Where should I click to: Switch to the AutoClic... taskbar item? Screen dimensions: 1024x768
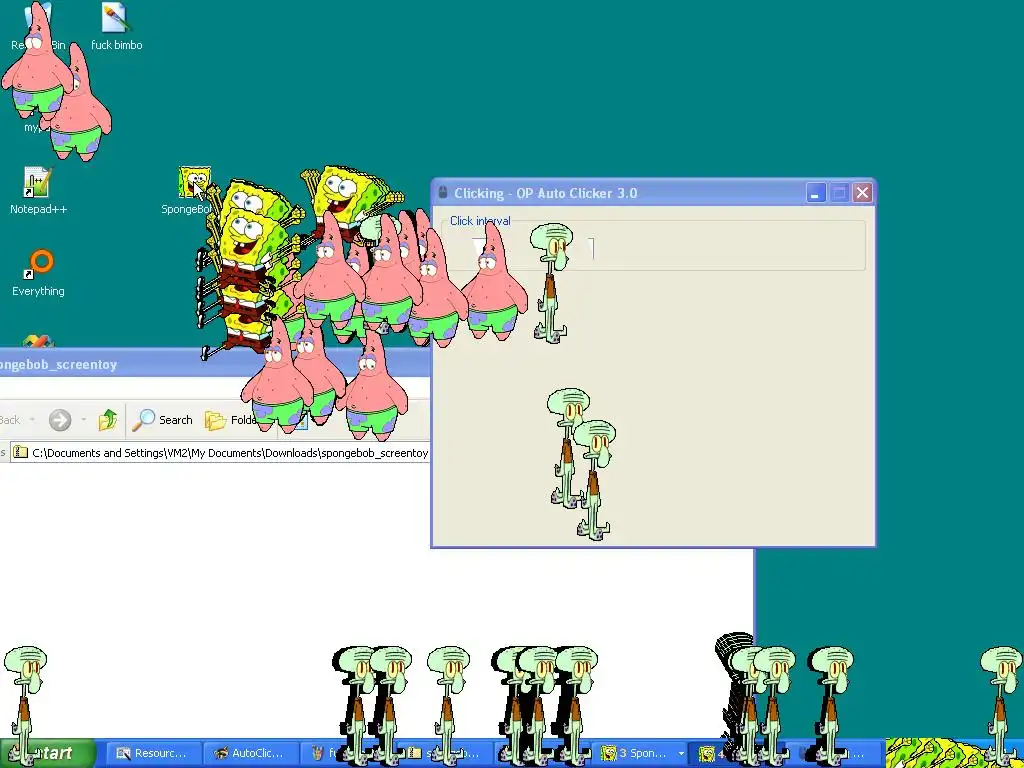coord(251,754)
